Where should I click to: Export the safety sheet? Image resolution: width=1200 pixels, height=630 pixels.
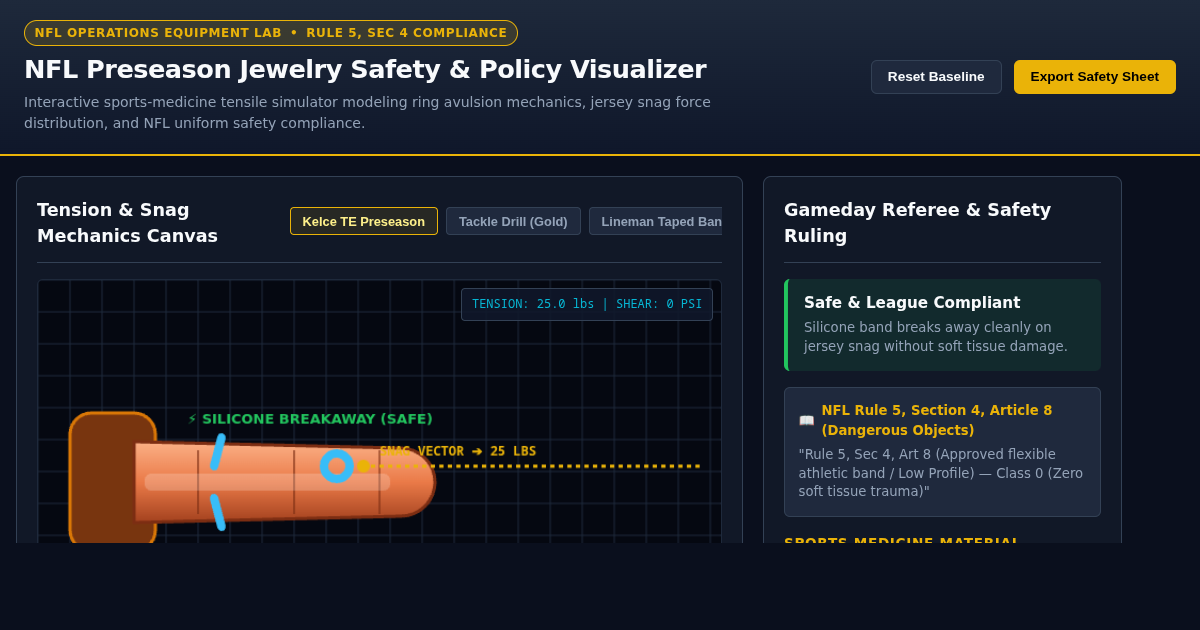tap(1094, 77)
